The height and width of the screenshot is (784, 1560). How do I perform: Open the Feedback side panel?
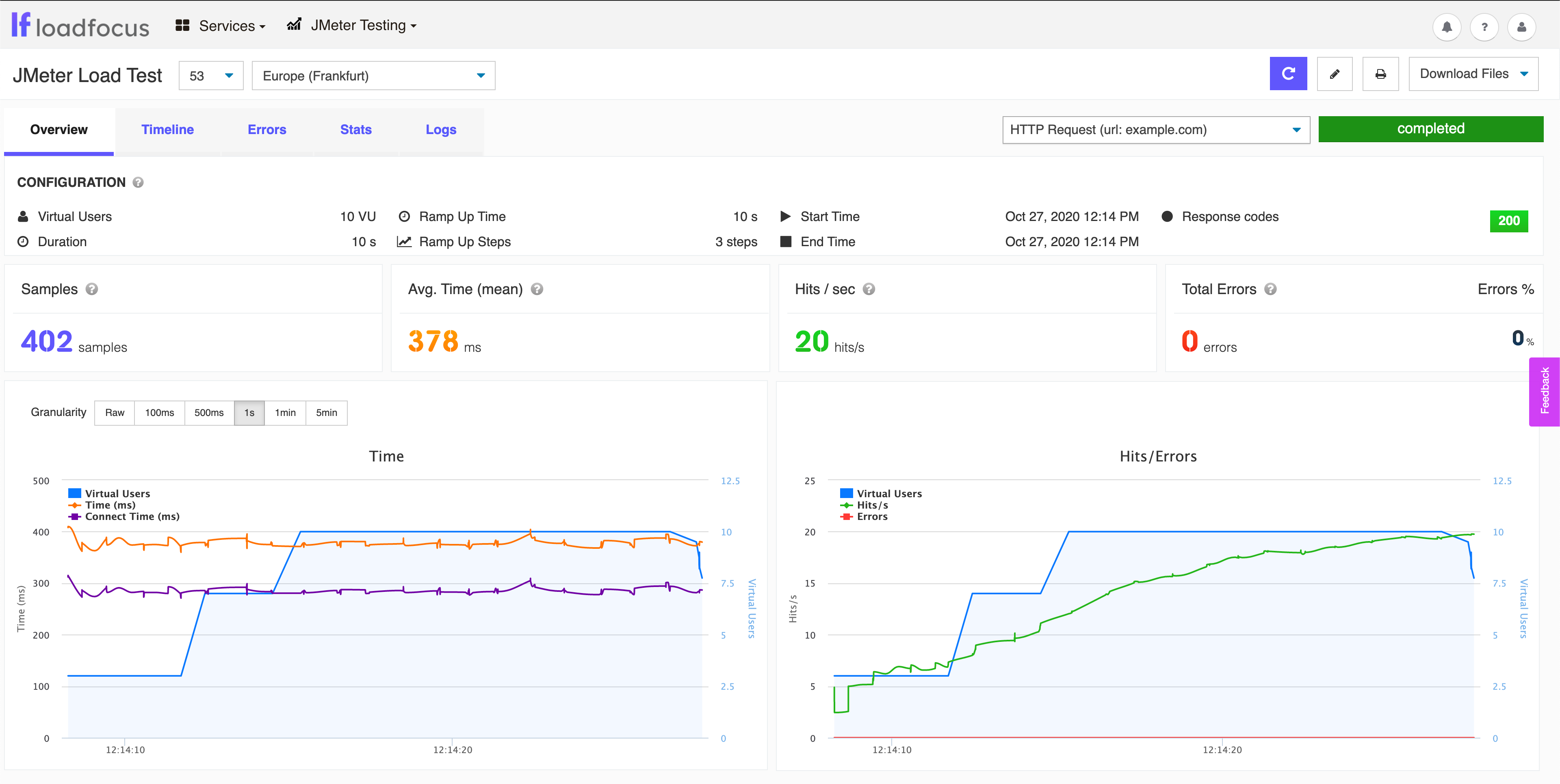click(x=1545, y=392)
